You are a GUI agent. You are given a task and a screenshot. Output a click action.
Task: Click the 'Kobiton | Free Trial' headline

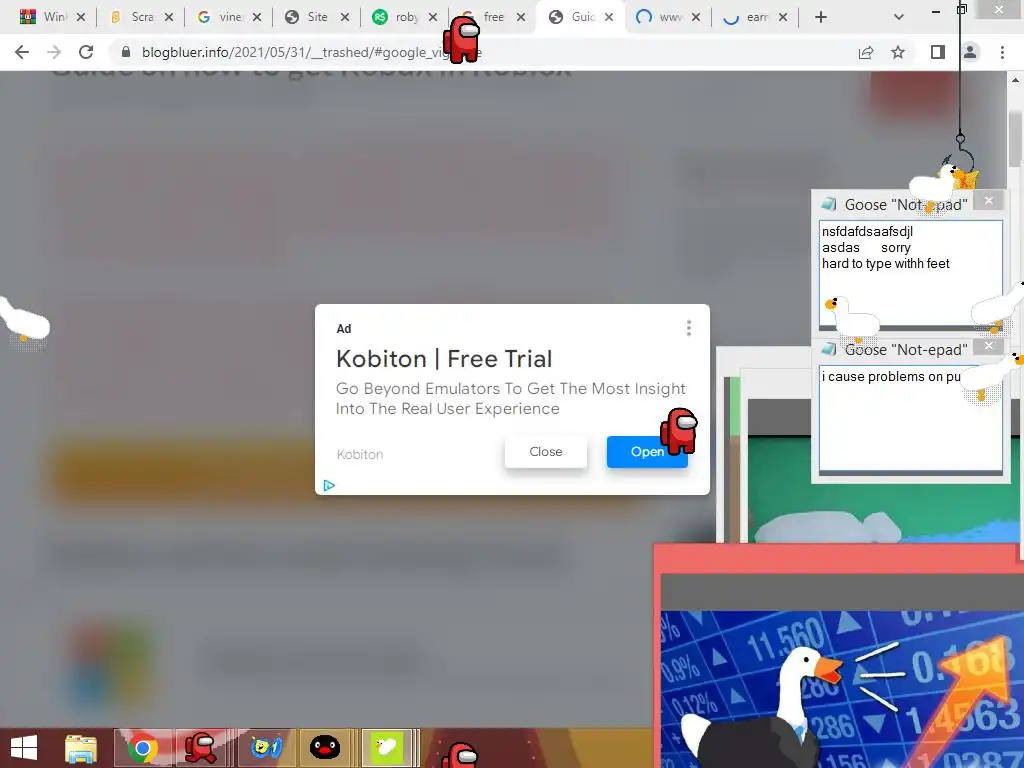(x=444, y=359)
